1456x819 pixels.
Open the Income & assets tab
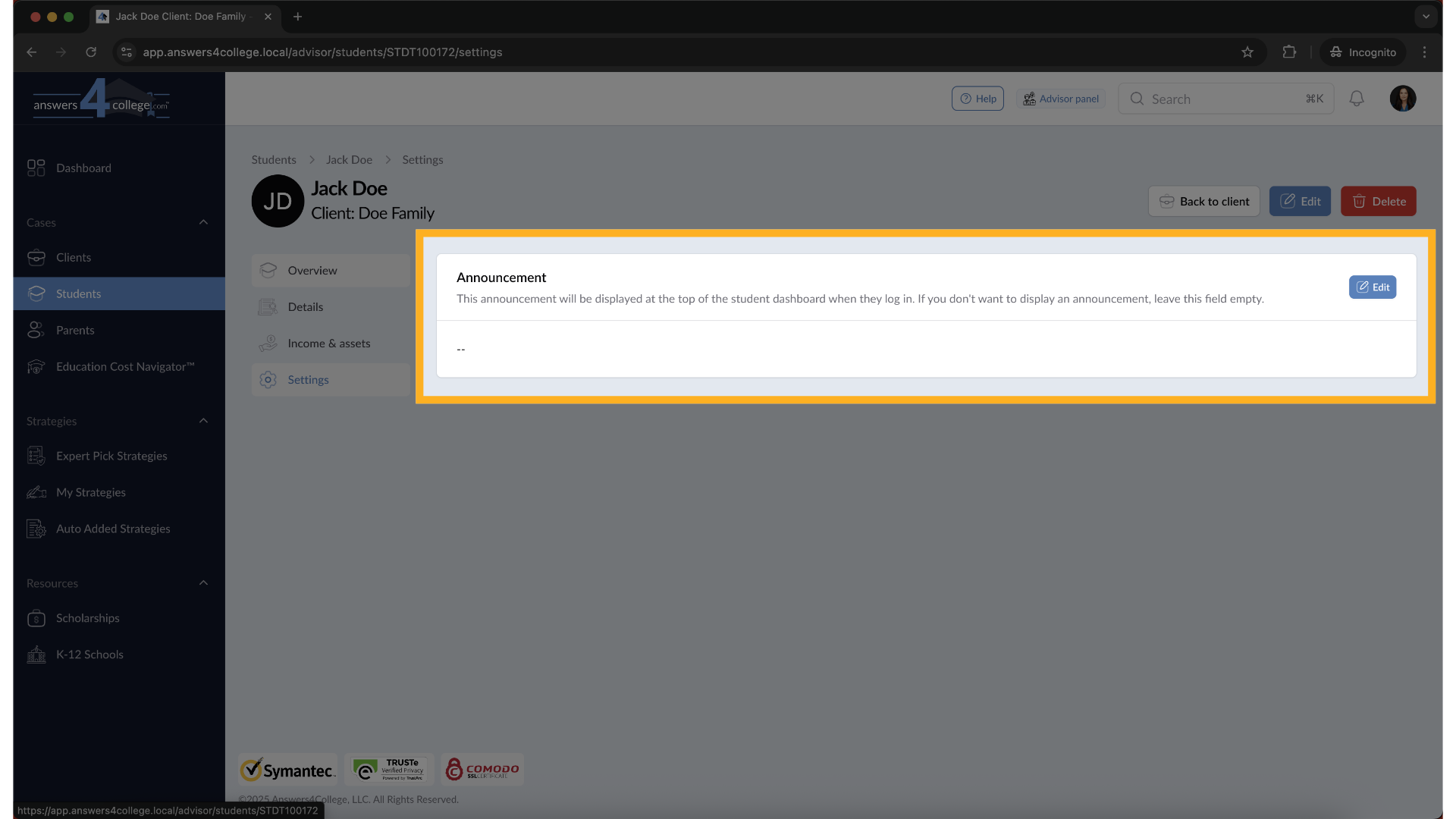(x=329, y=343)
